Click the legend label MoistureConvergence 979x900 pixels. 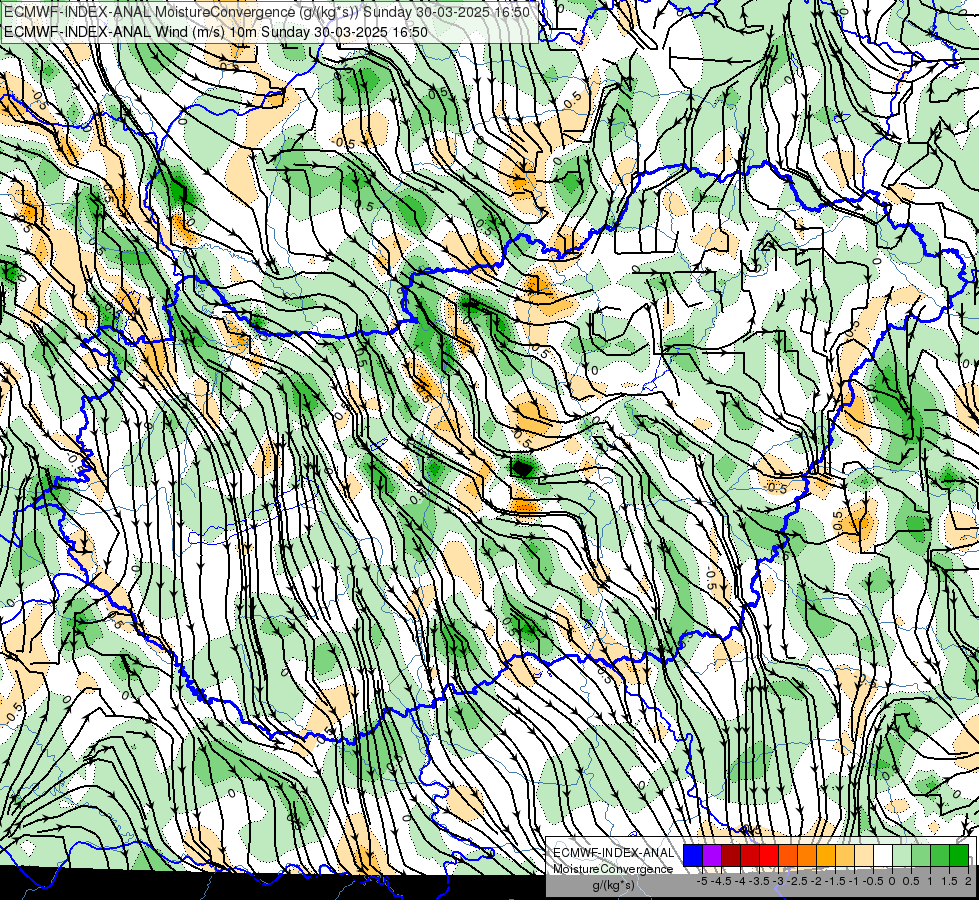pyautogui.click(x=613, y=869)
